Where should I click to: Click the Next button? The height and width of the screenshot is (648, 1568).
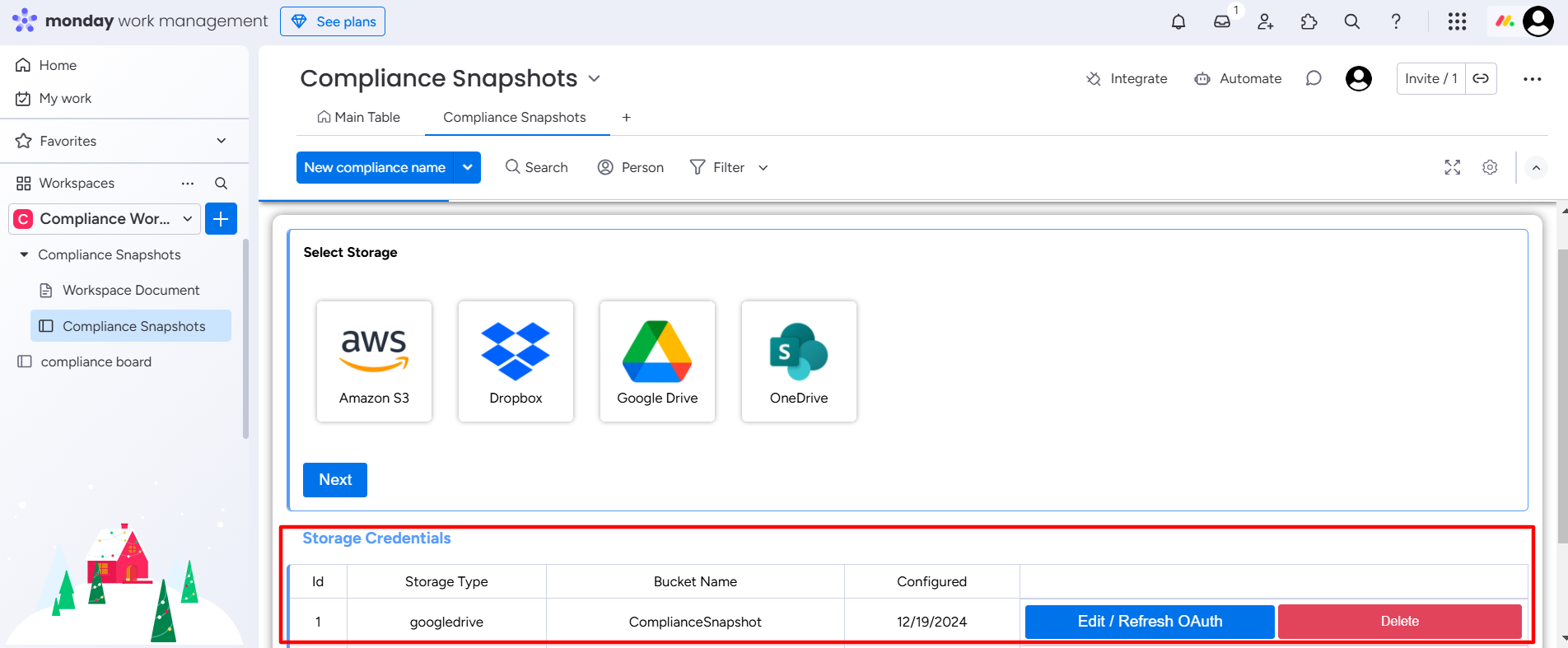335,480
